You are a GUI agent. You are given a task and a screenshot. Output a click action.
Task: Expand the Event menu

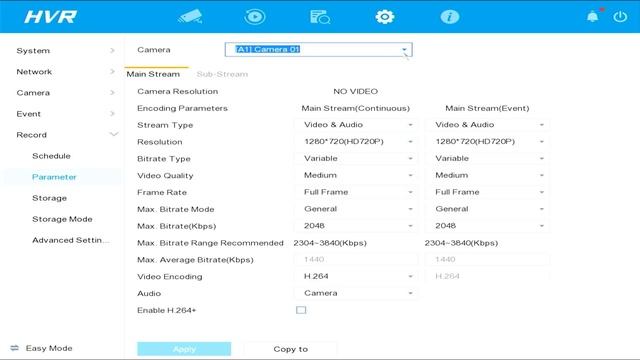(61, 114)
